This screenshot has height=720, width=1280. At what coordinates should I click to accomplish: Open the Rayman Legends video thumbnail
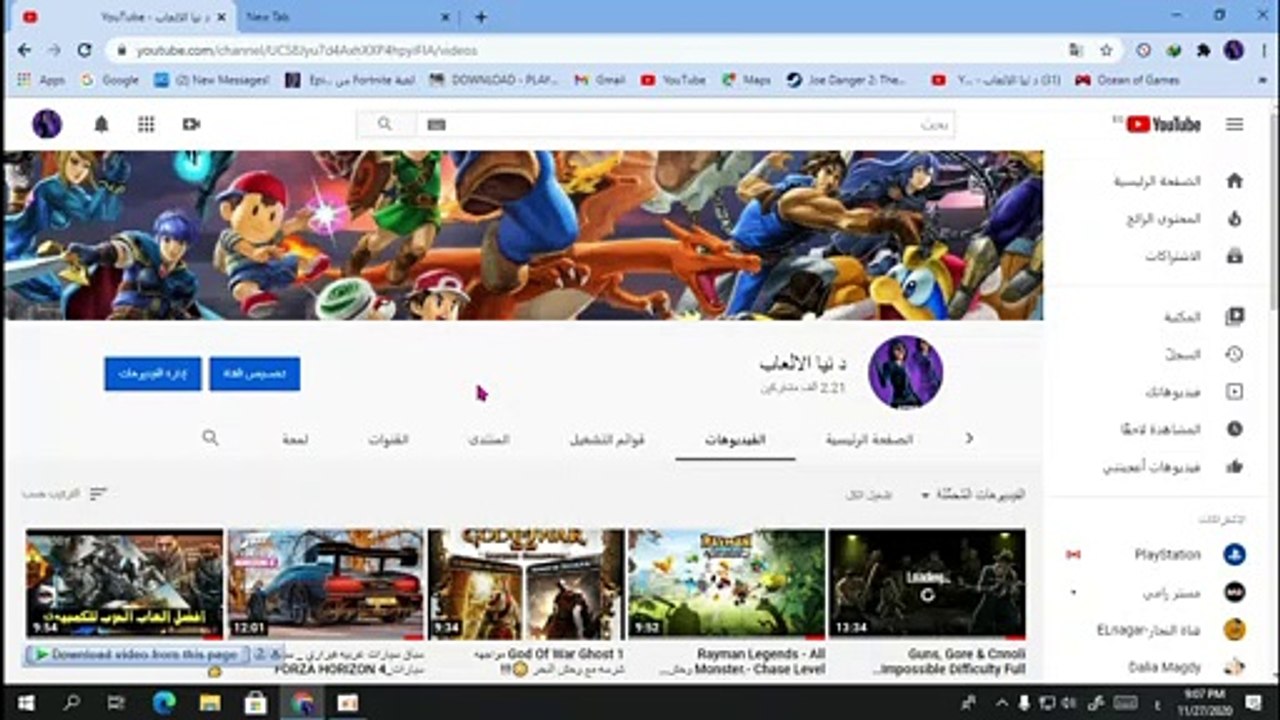[x=726, y=584]
